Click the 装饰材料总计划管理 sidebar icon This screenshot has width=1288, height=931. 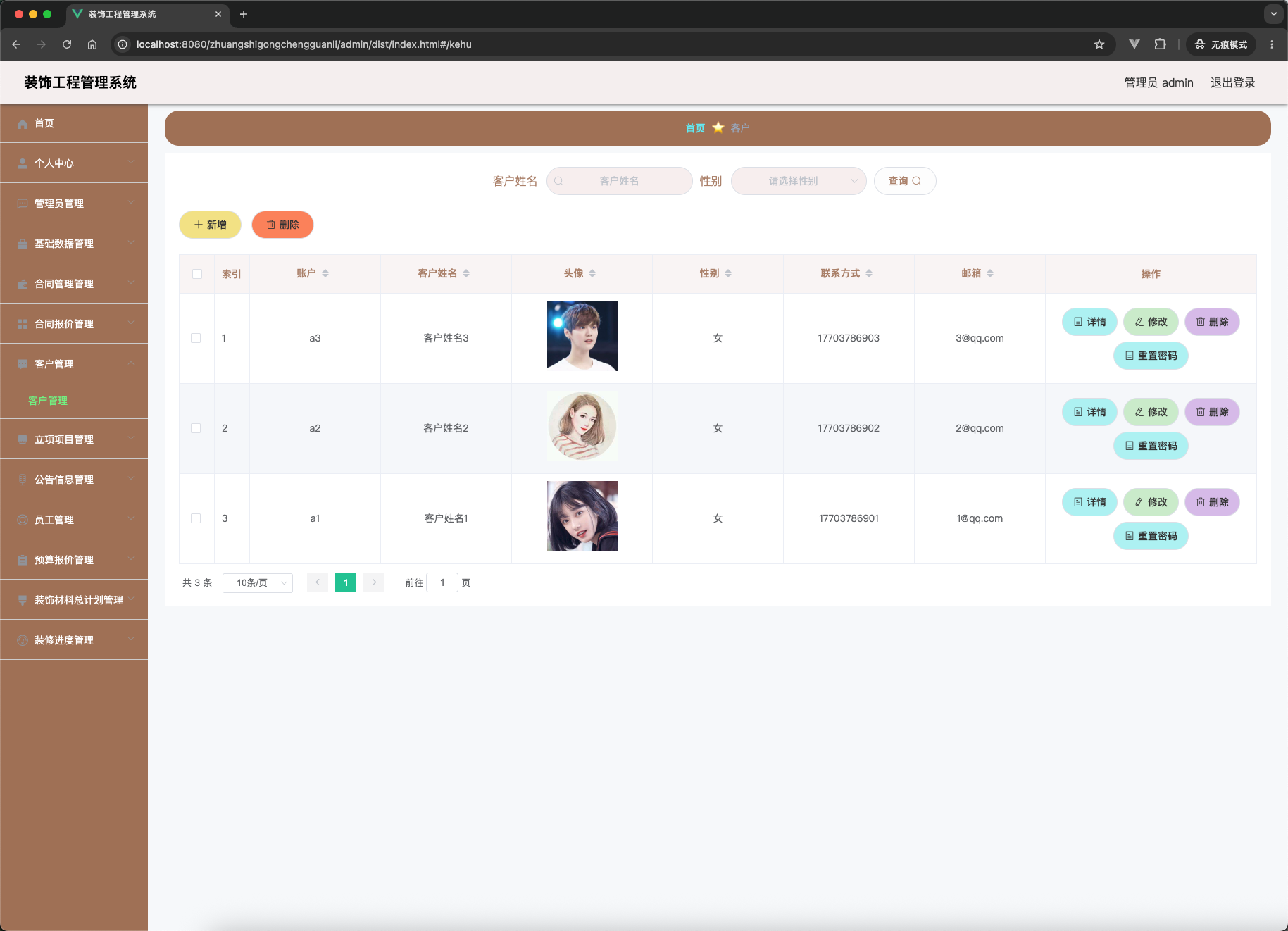pos(23,600)
